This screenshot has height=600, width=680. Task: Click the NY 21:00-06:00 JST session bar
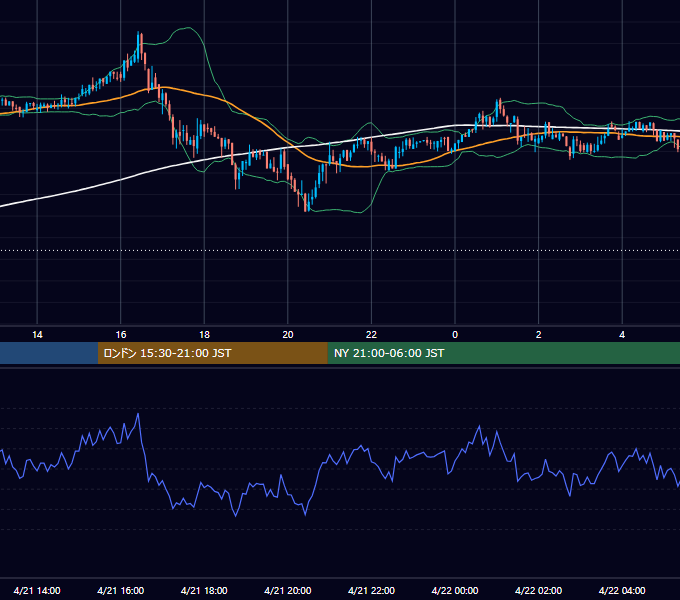(x=503, y=353)
